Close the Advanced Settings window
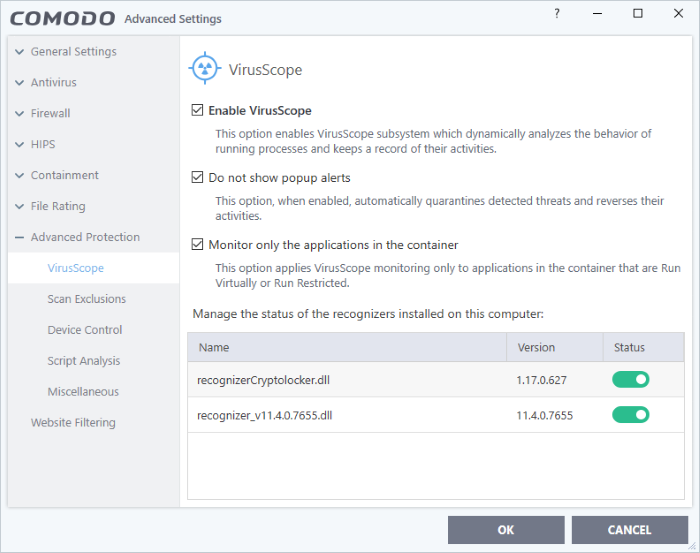The image size is (700, 553). point(678,13)
